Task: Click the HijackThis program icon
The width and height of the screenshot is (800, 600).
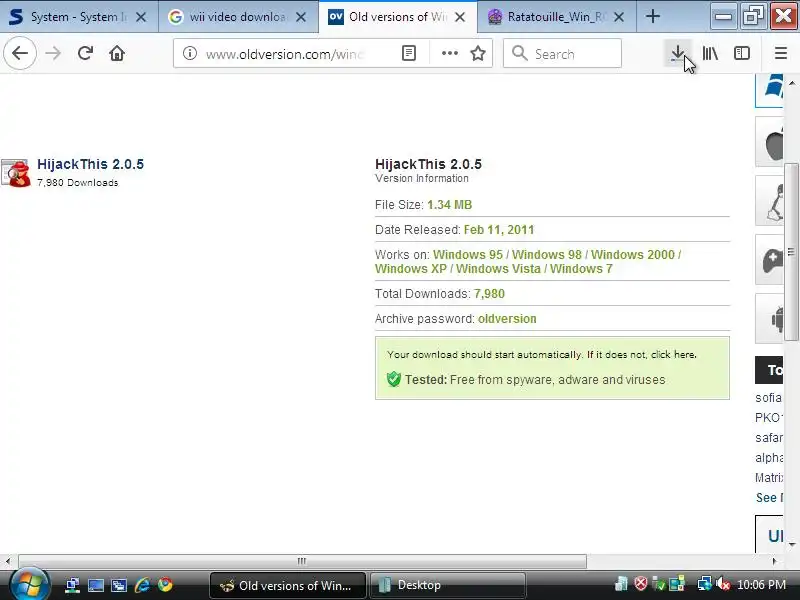Action: 16,173
